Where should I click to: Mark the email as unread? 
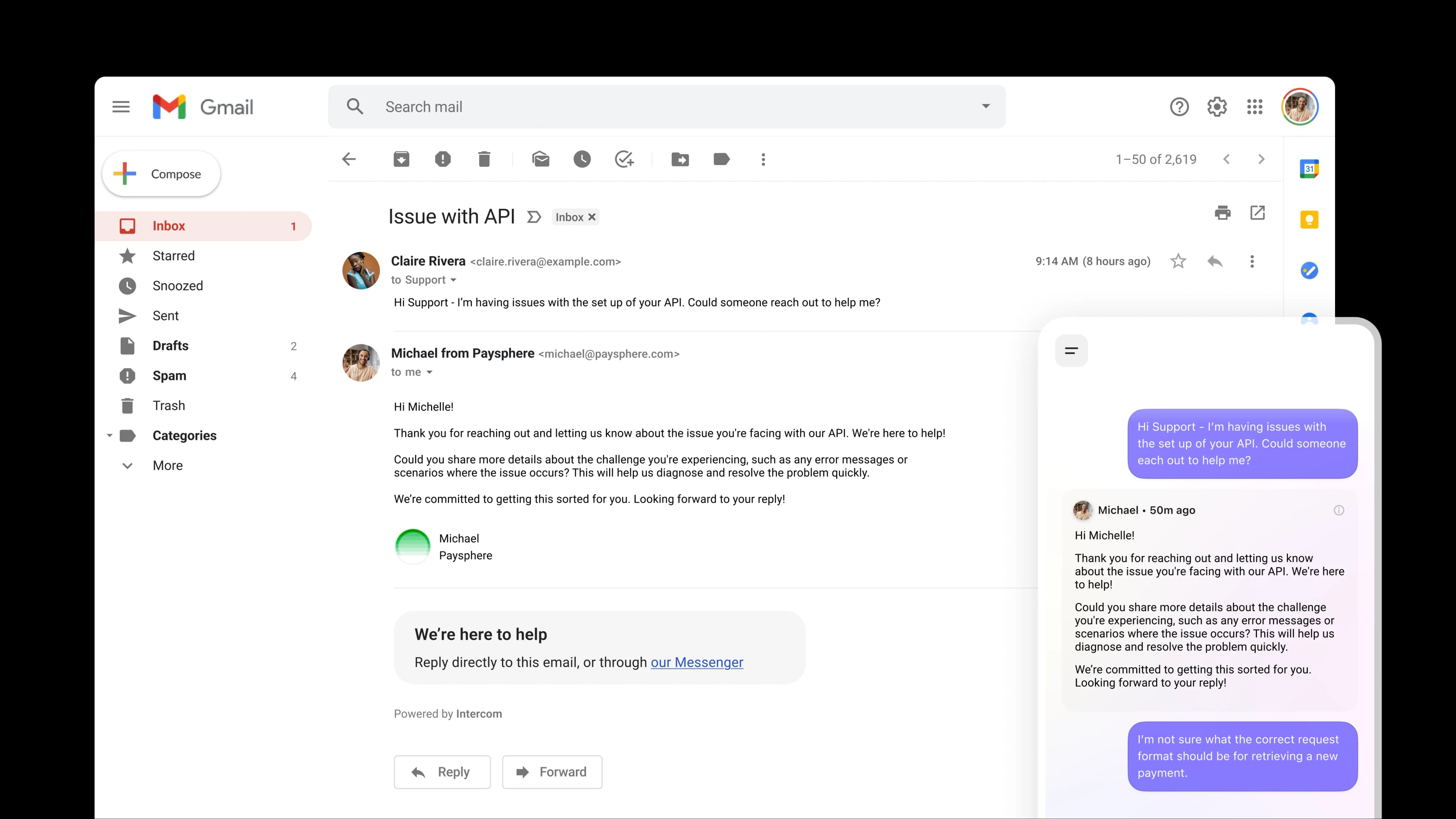click(x=540, y=159)
